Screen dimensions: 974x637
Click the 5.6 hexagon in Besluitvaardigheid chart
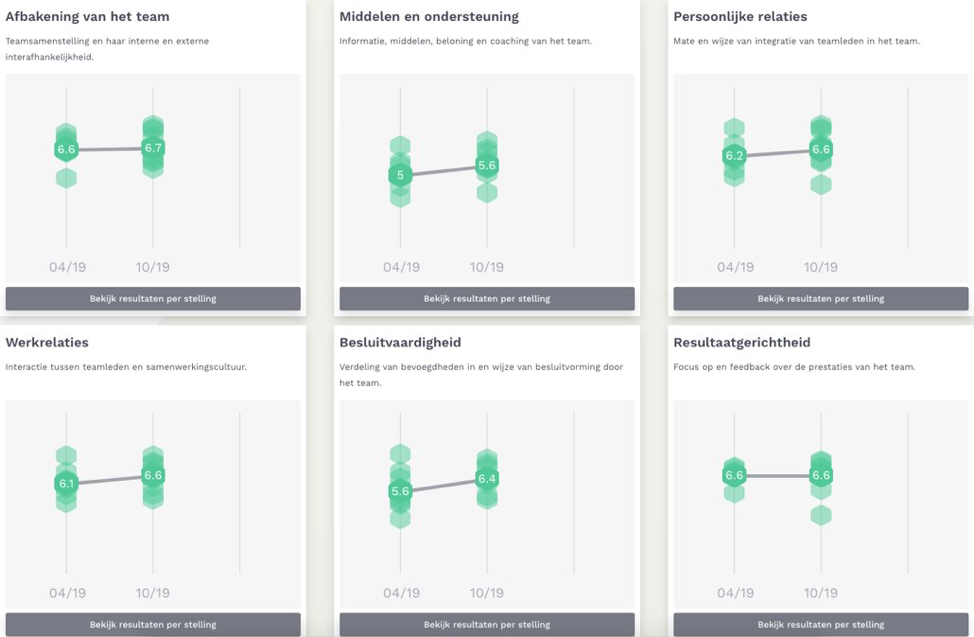(x=400, y=492)
